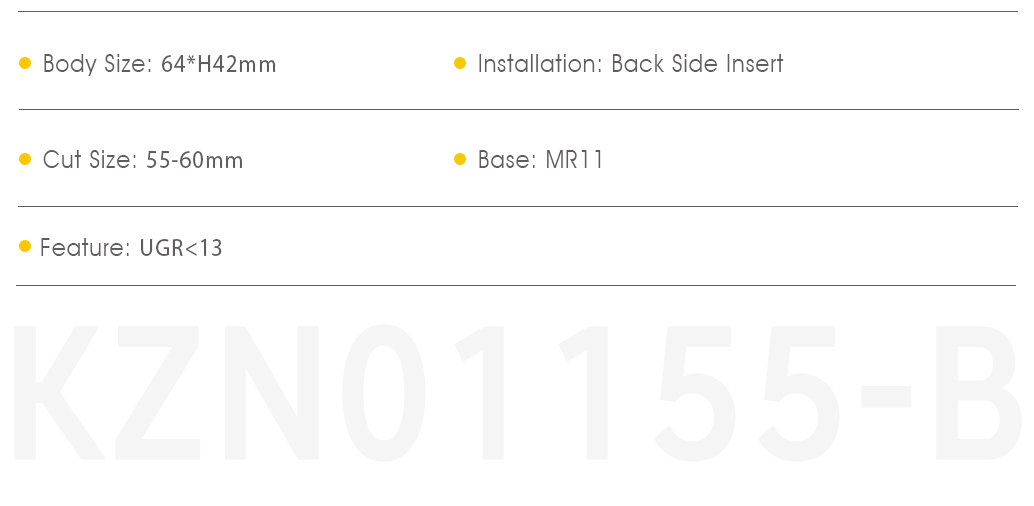Select the 'Base:' label
The image size is (1034, 506).
pyautogui.click(x=508, y=160)
